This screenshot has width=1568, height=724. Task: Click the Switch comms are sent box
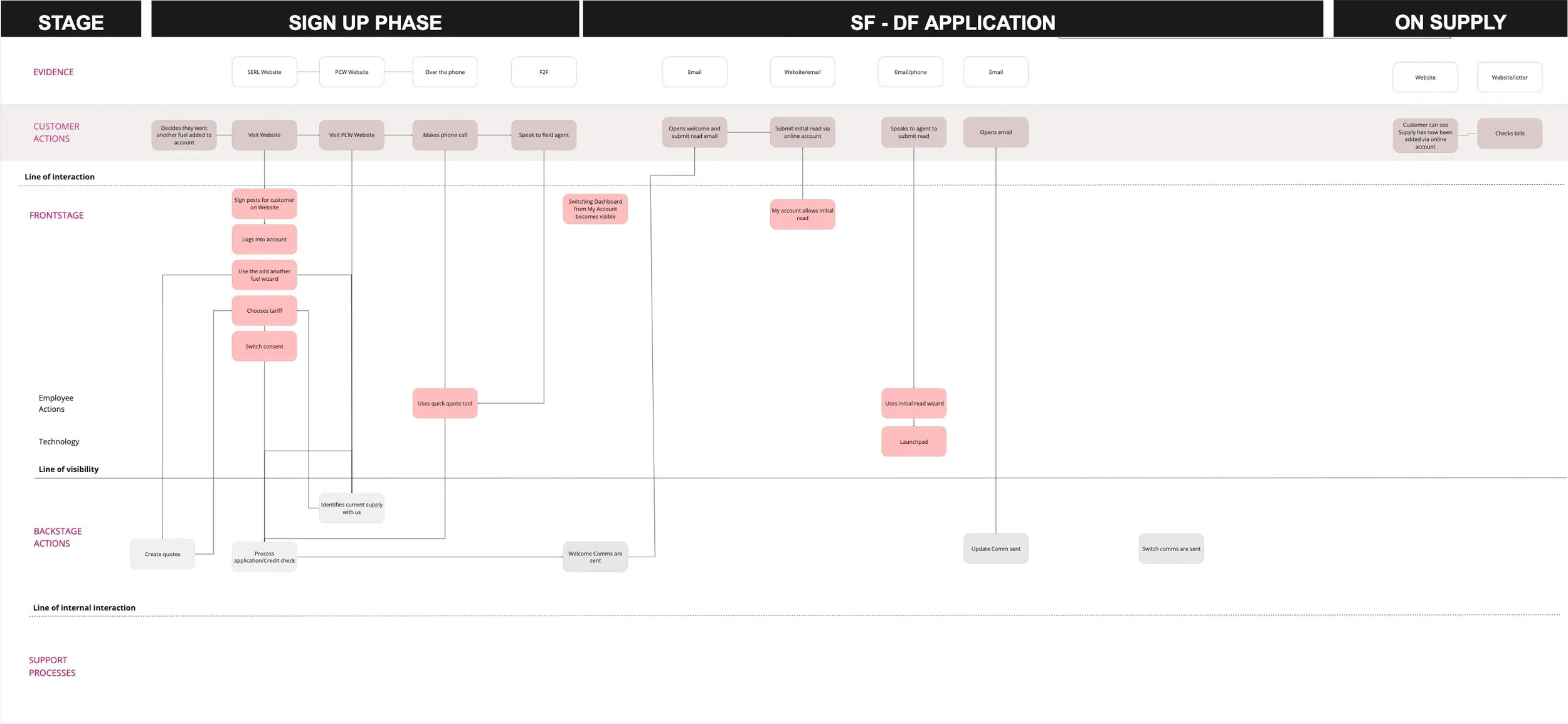(1170, 549)
